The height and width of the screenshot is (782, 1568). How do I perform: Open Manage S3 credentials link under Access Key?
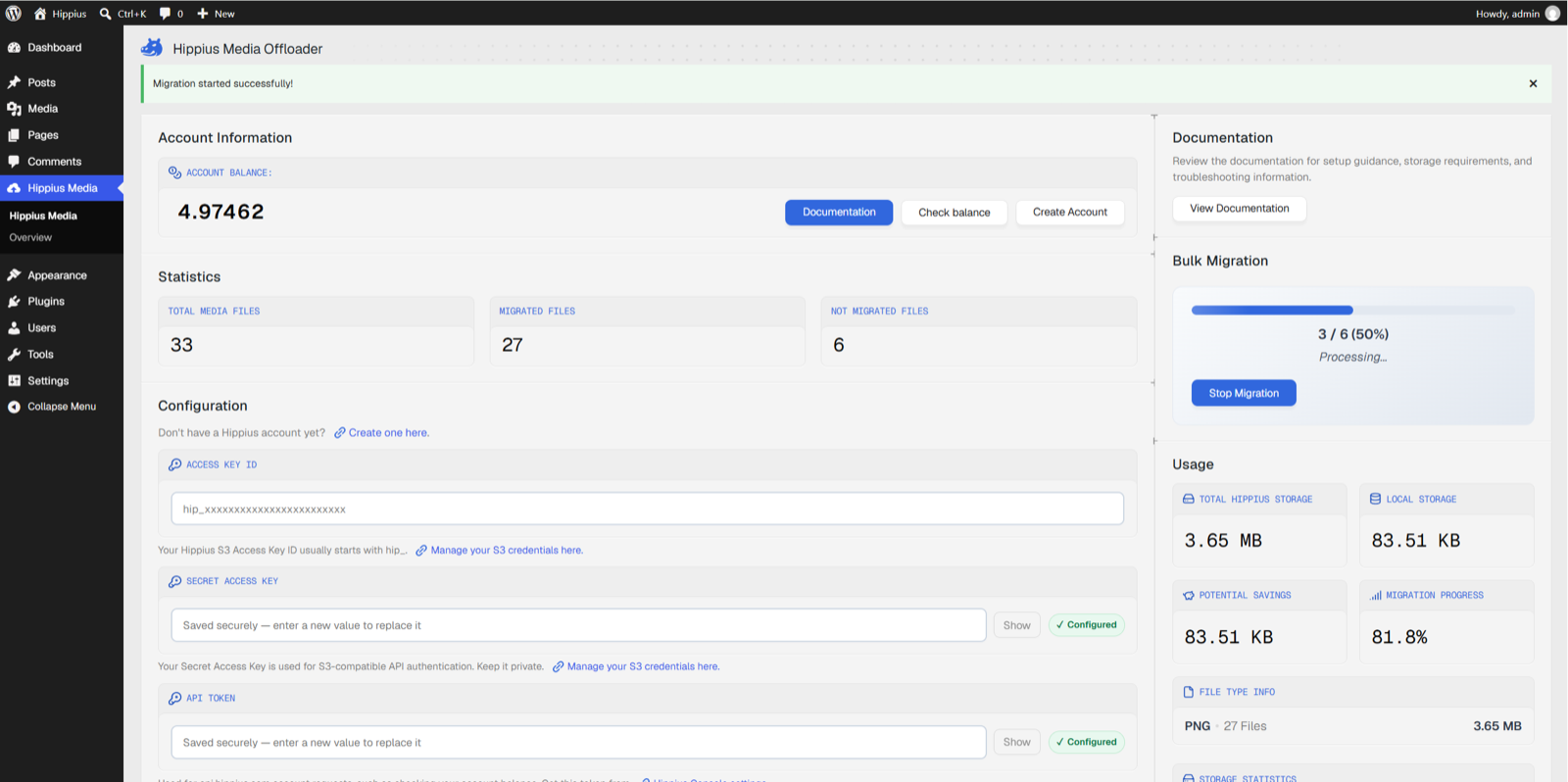507,551
